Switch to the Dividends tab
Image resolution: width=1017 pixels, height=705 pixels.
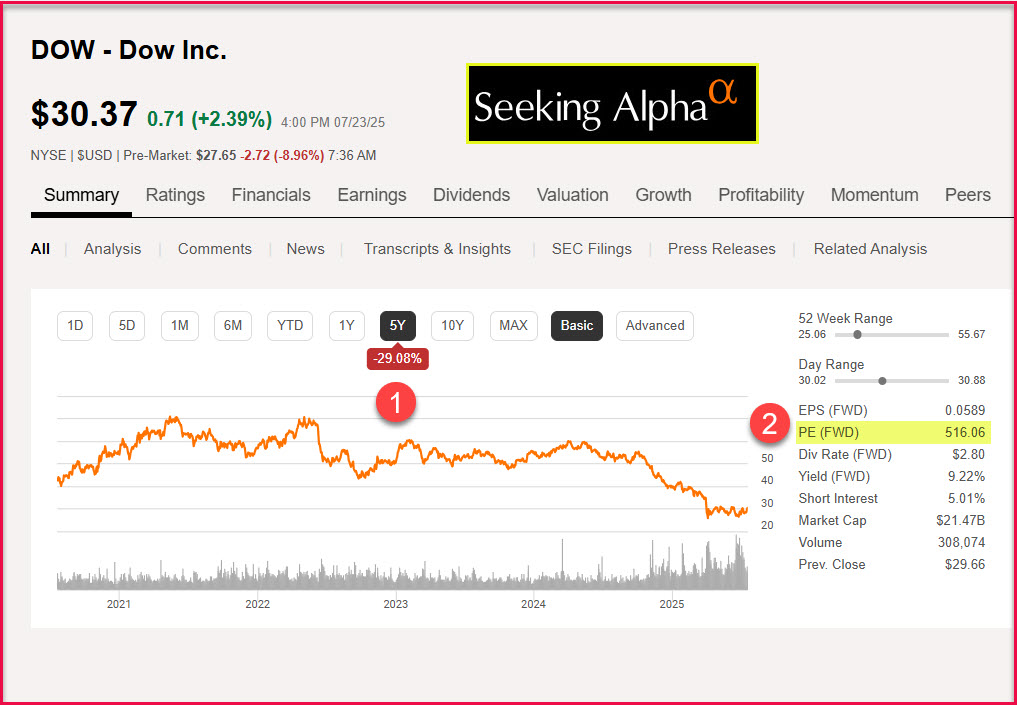471,195
